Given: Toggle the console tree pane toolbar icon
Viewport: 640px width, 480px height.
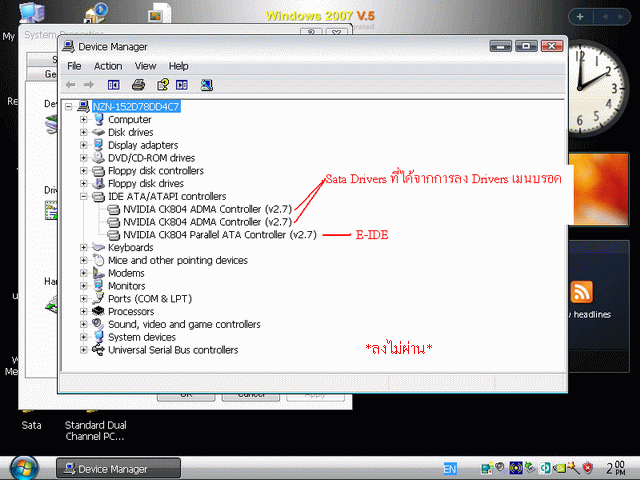Looking at the screenshot, I should [x=113, y=85].
